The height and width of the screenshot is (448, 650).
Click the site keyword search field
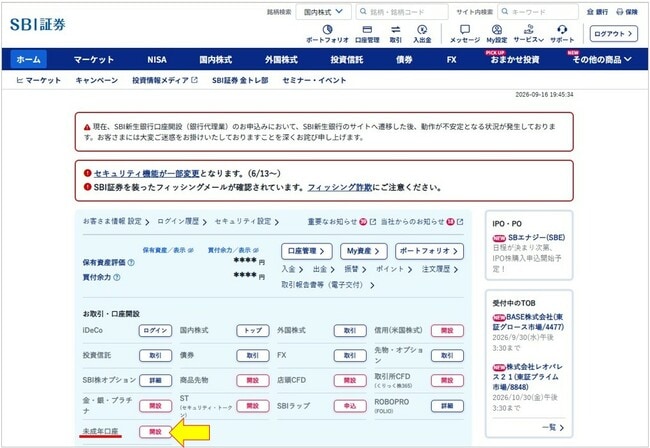point(538,12)
